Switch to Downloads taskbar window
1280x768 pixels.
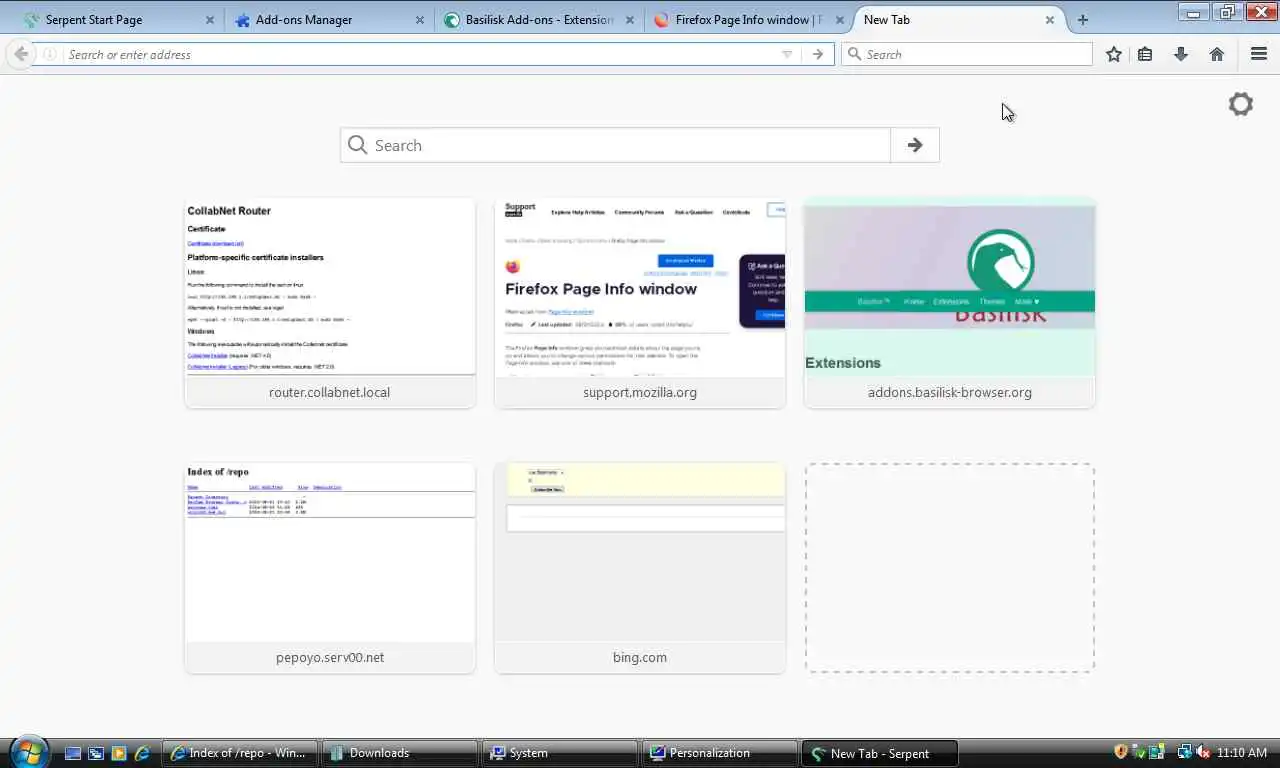(x=400, y=753)
